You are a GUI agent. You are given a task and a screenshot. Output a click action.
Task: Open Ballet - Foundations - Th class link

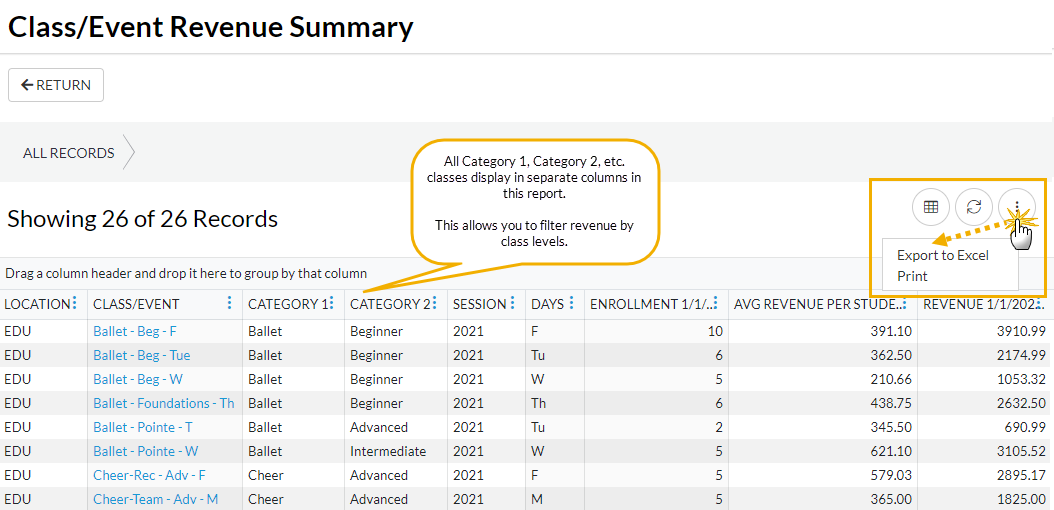pos(163,403)
